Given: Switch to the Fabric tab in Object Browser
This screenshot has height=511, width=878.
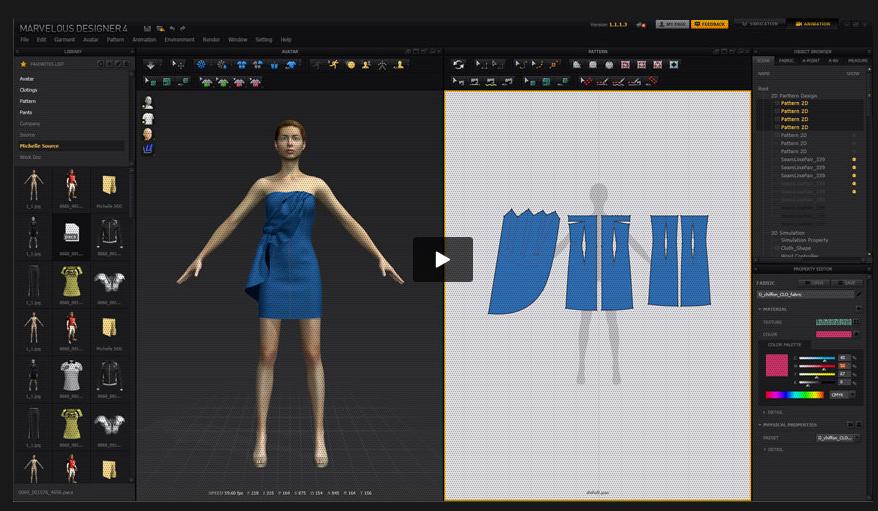Looking at the screenshot, I should (x=786, y=60).
